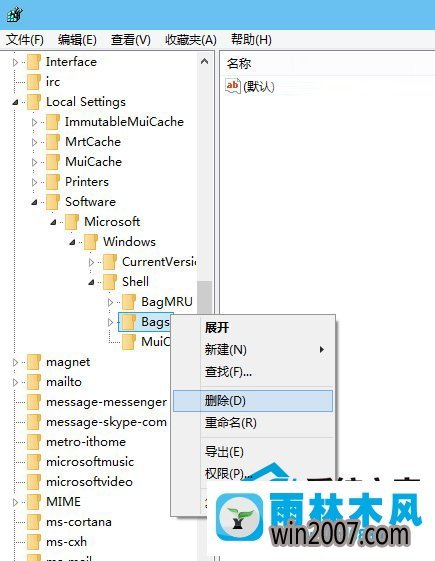Expand the MIME key
The image size is (435, 561).
coord(15,502)
